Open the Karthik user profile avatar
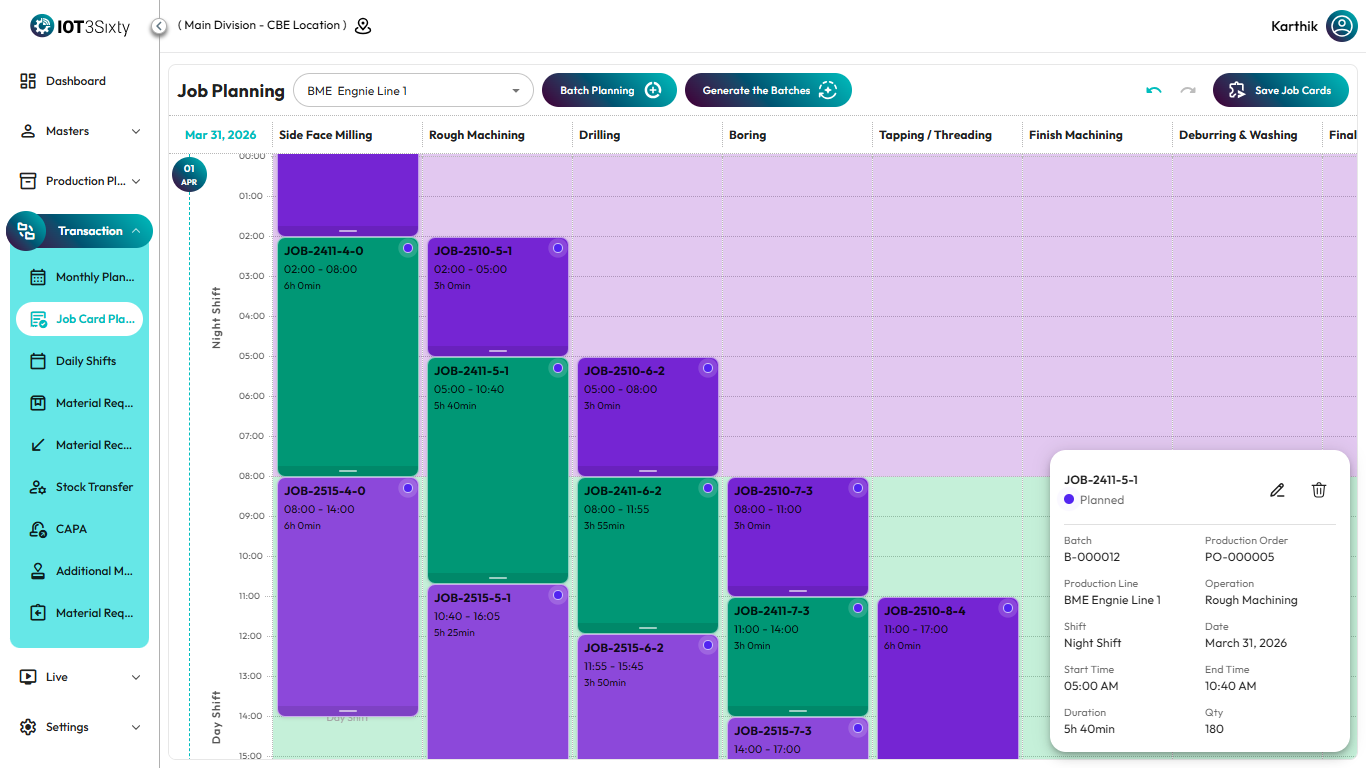Image resolution: width=1366 pixels, height=768 pixels. 1341,26
